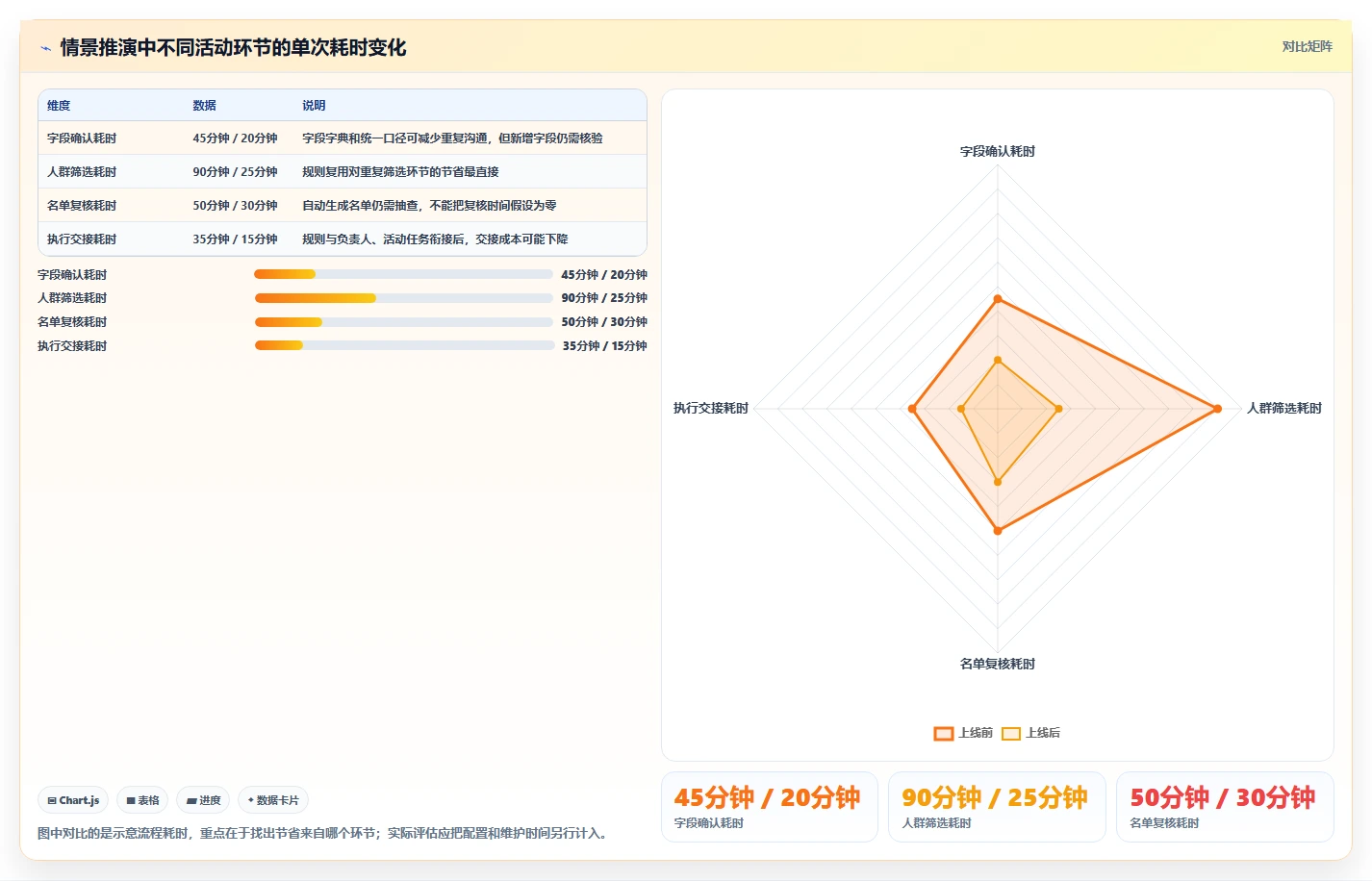Open the 45分钟 / 20分钟 data card
This screenshot has width=1372, height=881.
770,807
